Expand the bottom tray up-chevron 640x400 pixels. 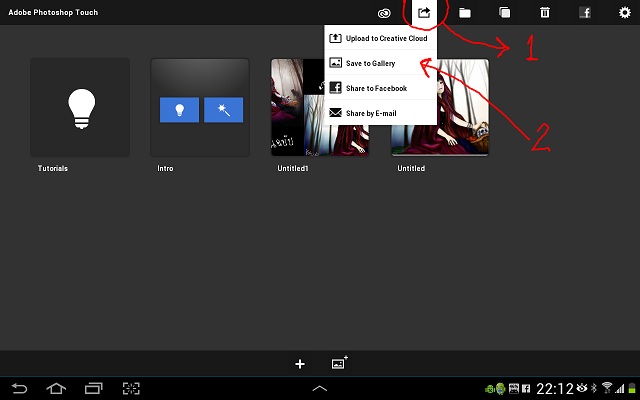pyautogui.click(x=320, y=388)
